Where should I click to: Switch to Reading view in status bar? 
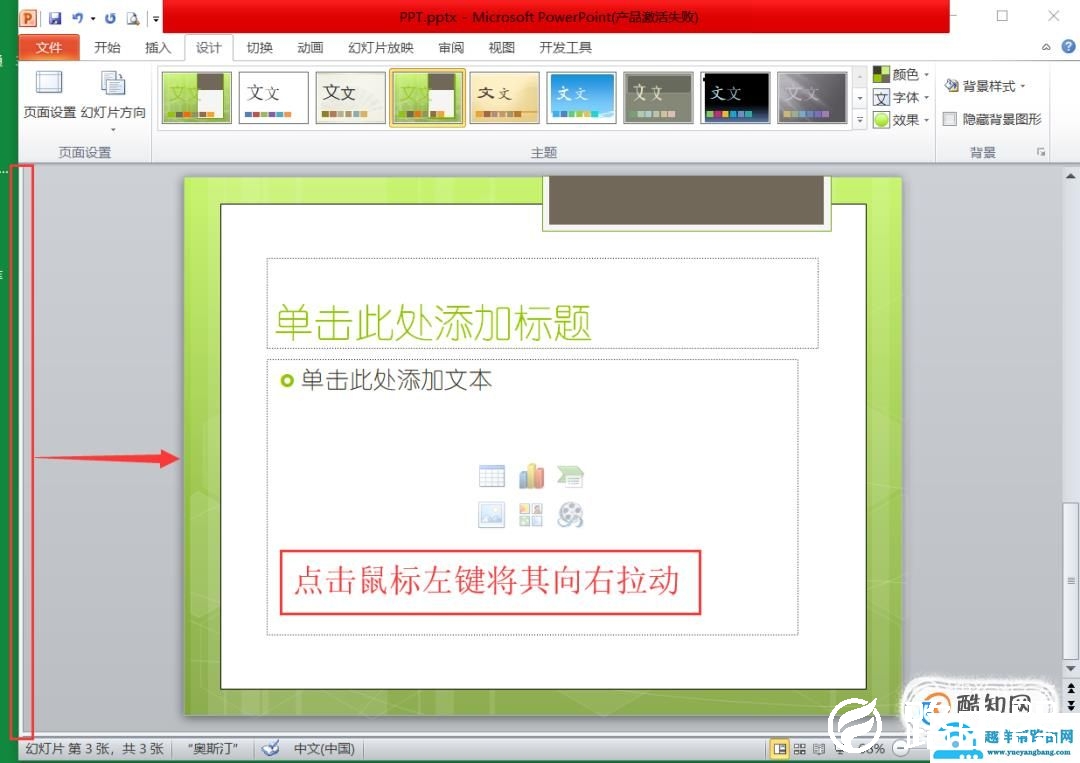817,747
